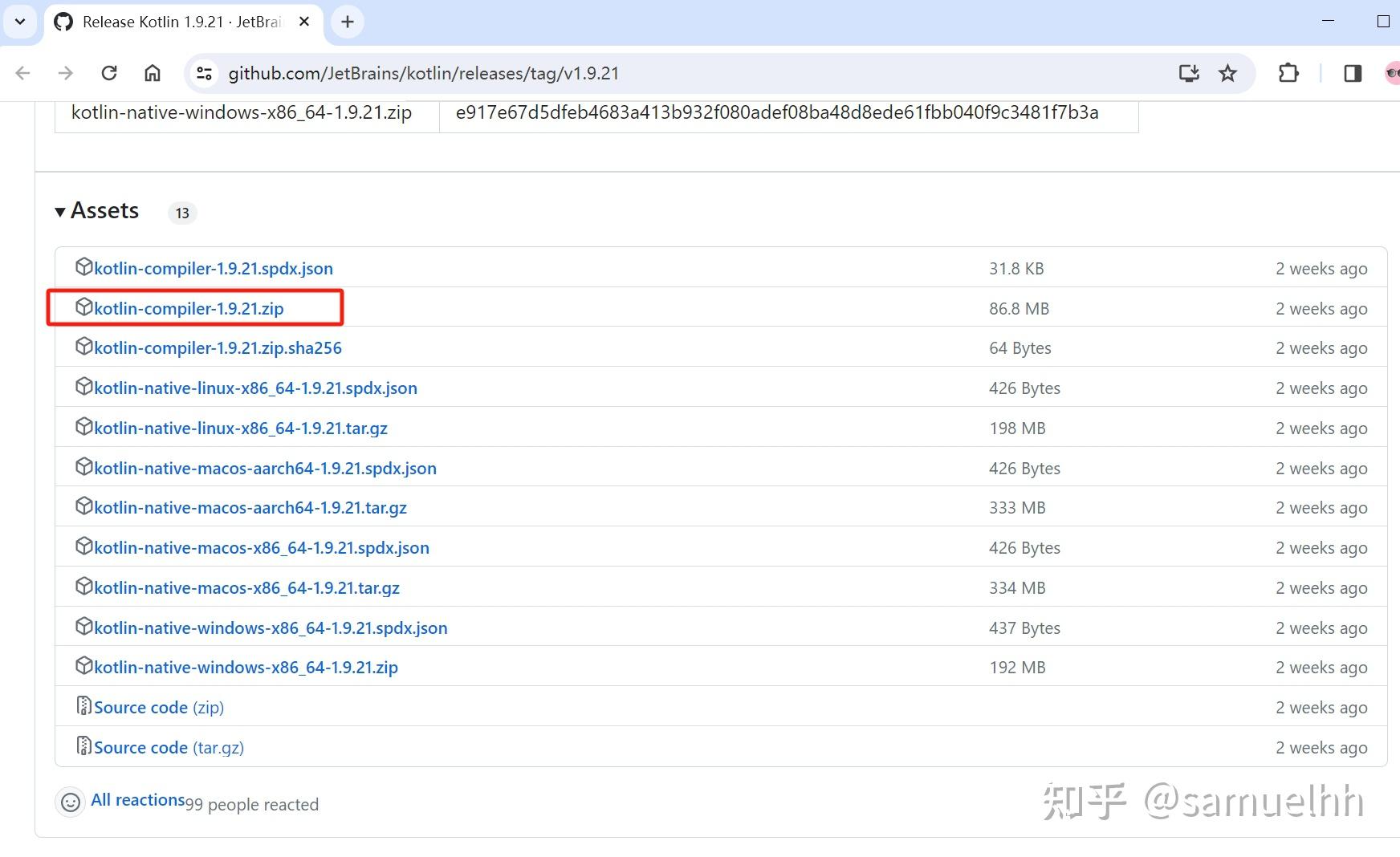
Task: Navigate back using the back arrow
Action: [x=22, y=73]
